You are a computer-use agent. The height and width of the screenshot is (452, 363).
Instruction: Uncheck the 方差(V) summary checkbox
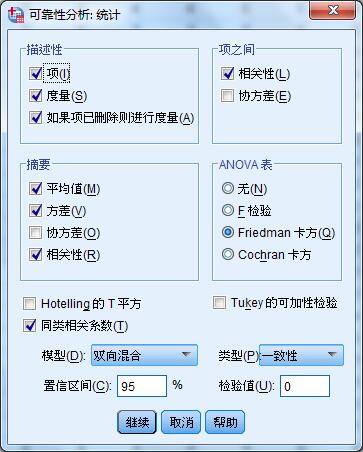point(36,210)
